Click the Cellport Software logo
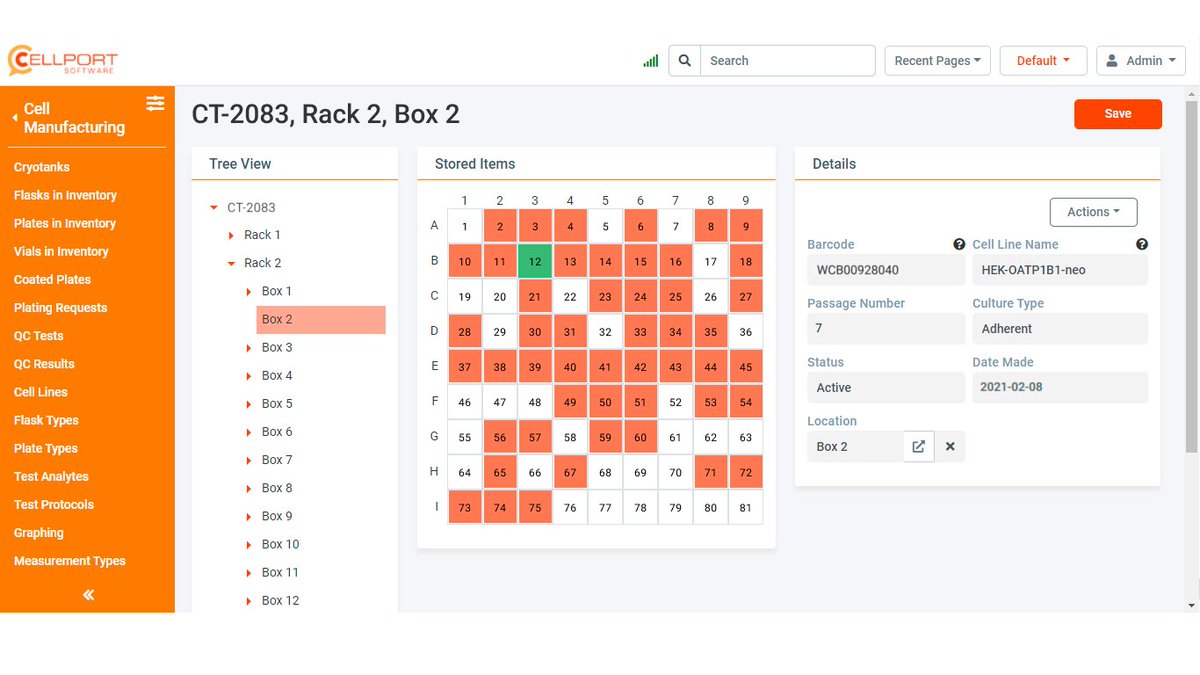 [x=62, y=60]
